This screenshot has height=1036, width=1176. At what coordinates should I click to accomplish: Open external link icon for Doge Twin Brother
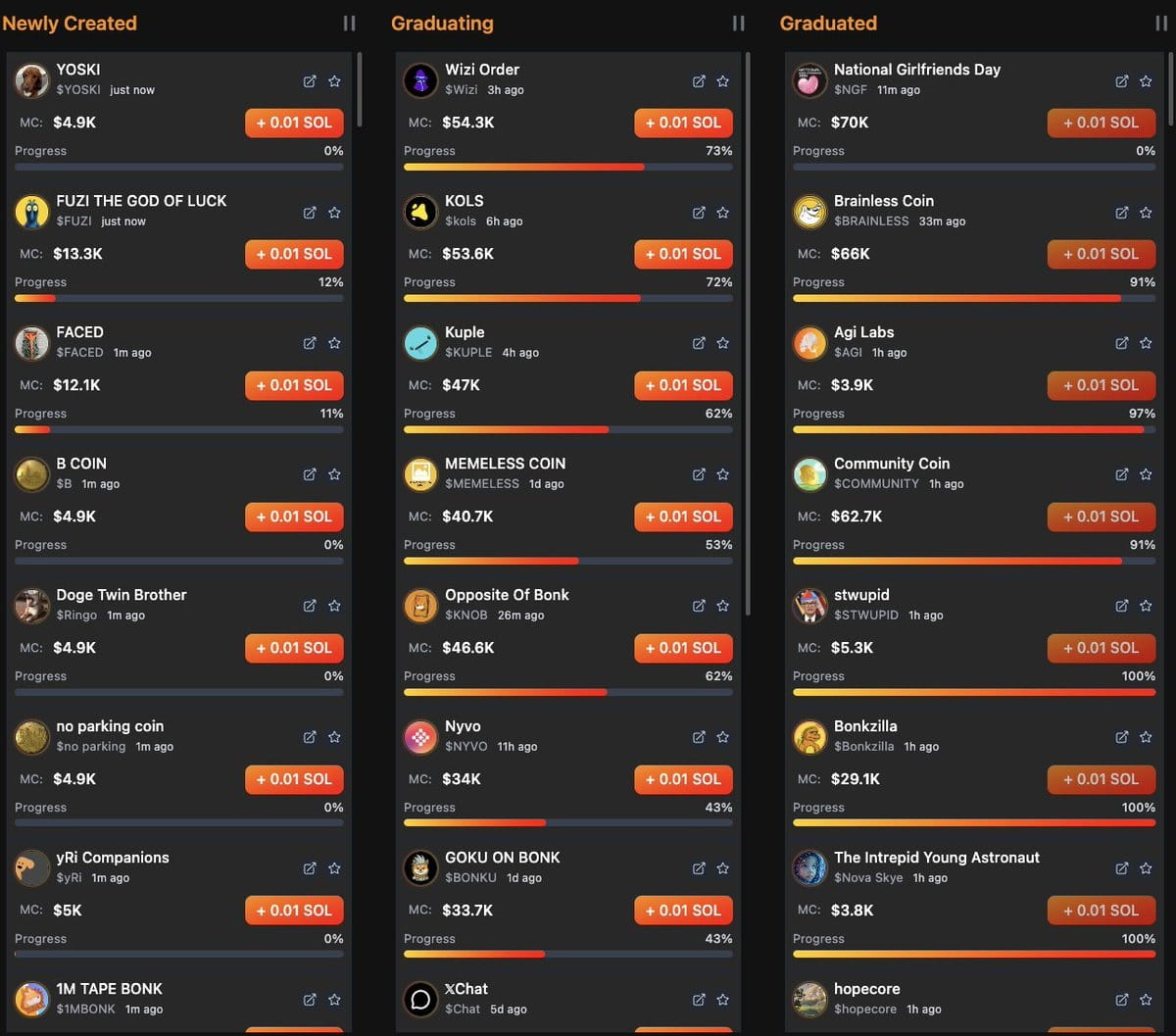(310, 607)
